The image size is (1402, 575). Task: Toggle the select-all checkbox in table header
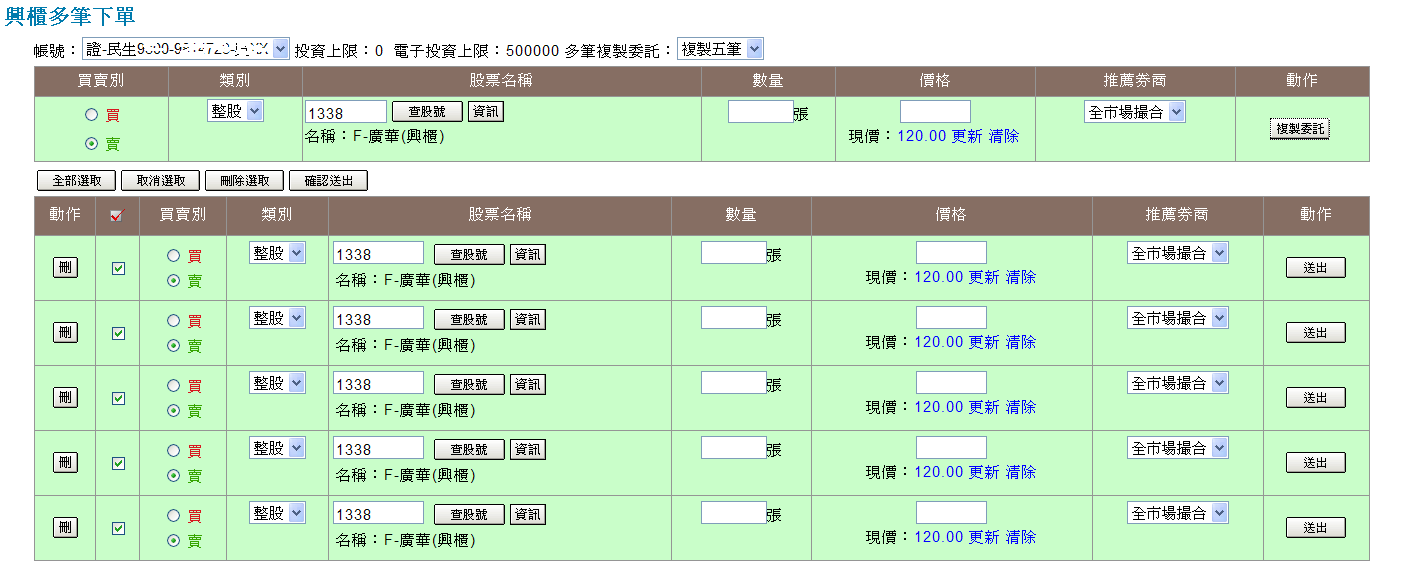click(117, 215)
